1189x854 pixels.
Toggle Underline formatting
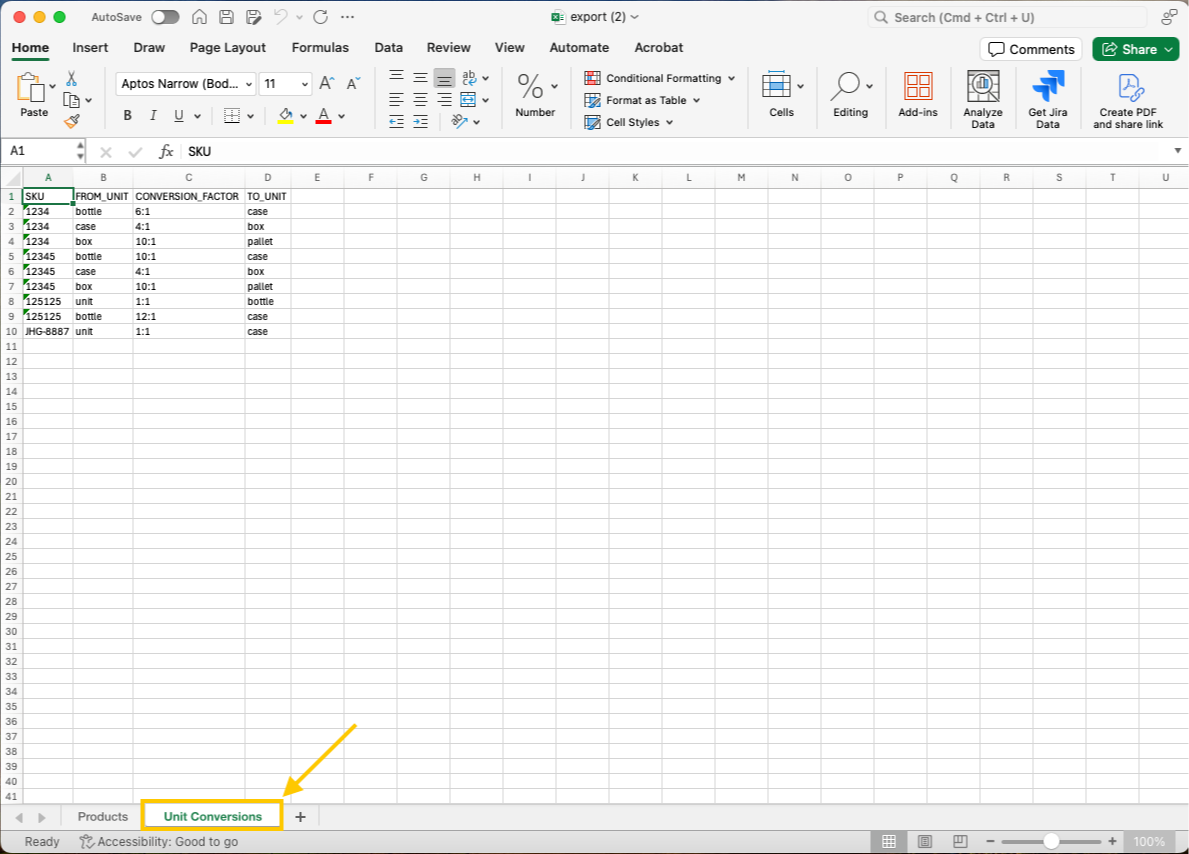coord(179,115)
